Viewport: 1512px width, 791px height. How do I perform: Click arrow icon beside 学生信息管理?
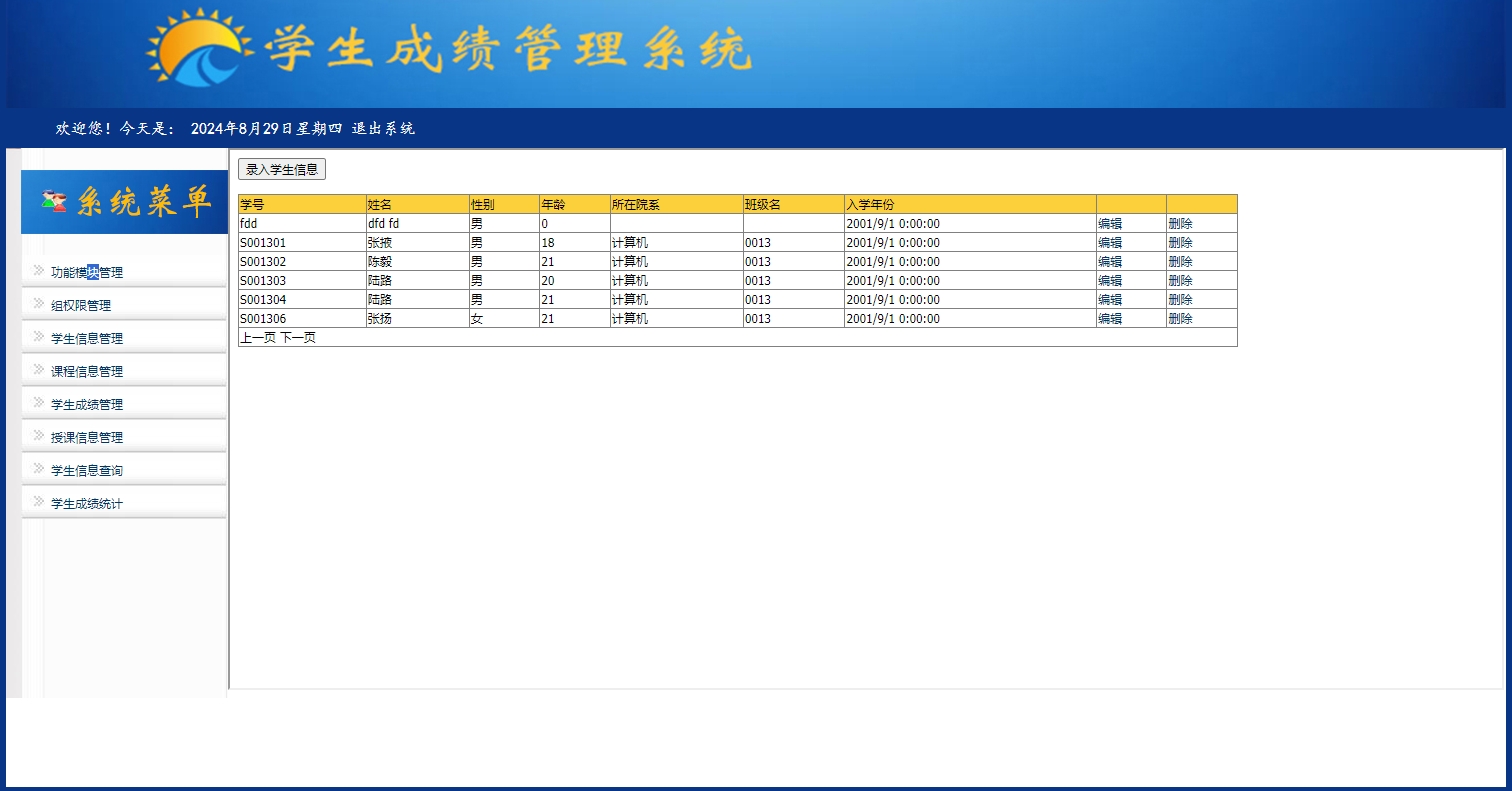[x=38, y=336]
